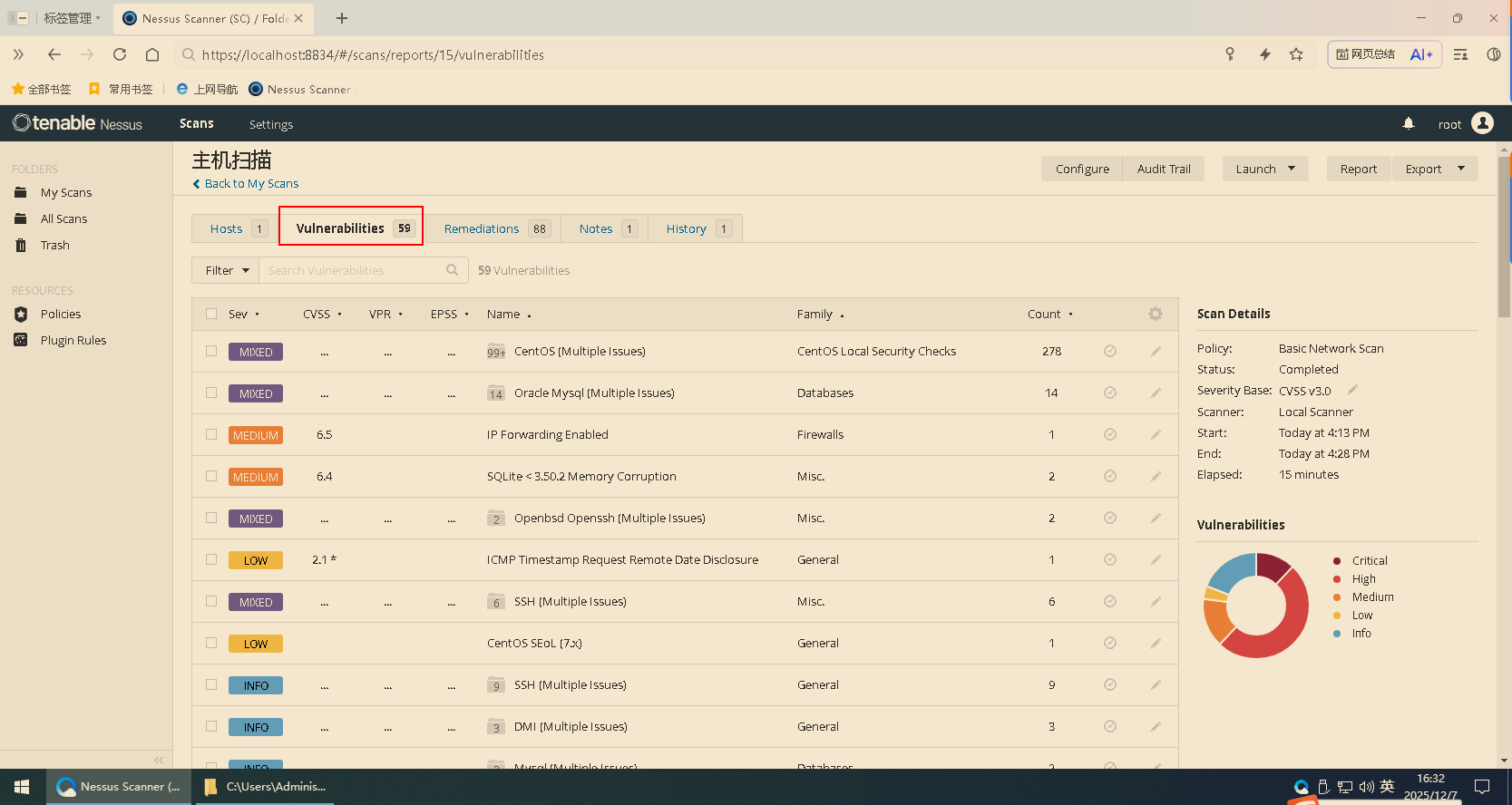Open Policies shield icon in sidebar
The image size is (1512, 805).
point(21,314)
